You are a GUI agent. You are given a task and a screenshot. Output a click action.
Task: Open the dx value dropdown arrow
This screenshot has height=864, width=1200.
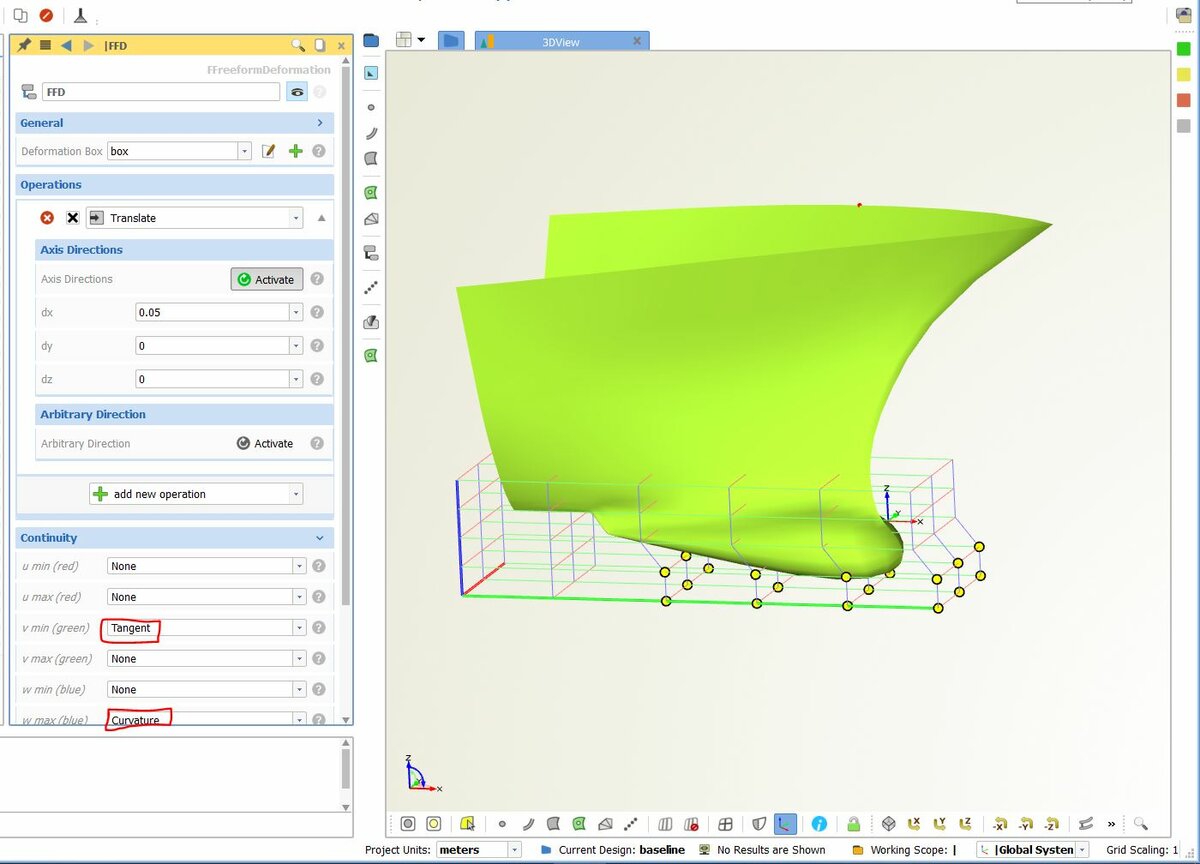296,312
